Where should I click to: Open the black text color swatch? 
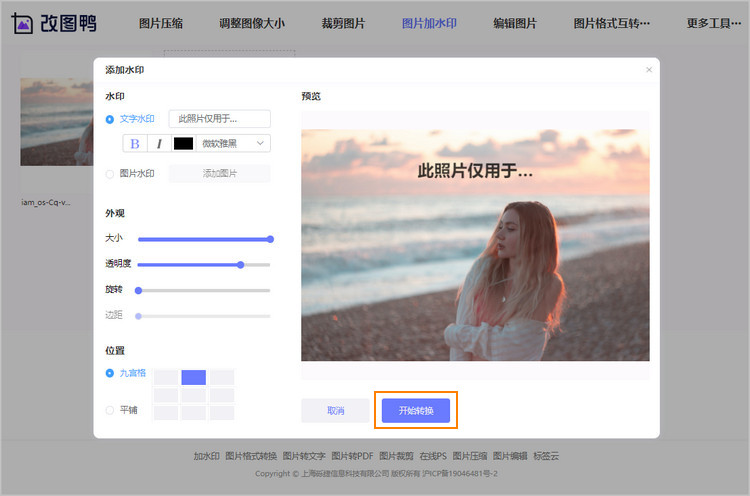183,143
